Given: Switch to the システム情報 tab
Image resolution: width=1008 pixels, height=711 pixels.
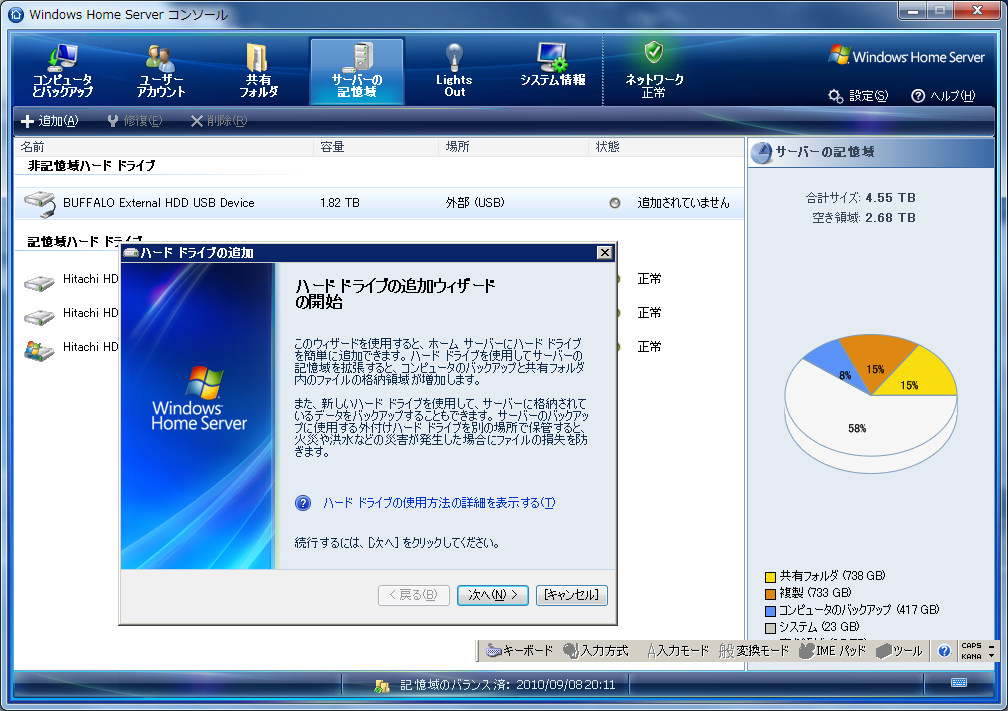Looking at the screenshot, I should 552,66.
